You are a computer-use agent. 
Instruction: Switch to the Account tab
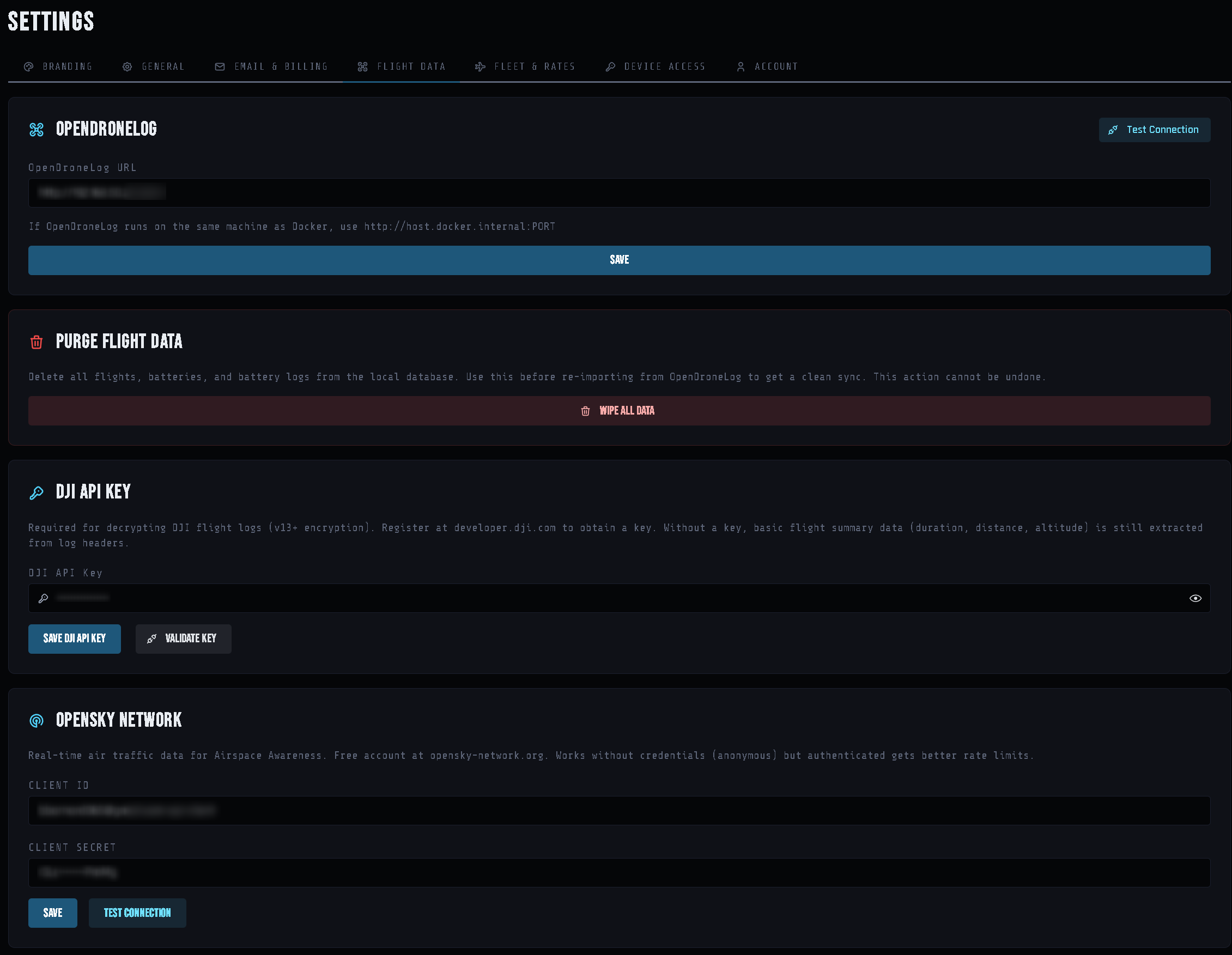point(767,66)
